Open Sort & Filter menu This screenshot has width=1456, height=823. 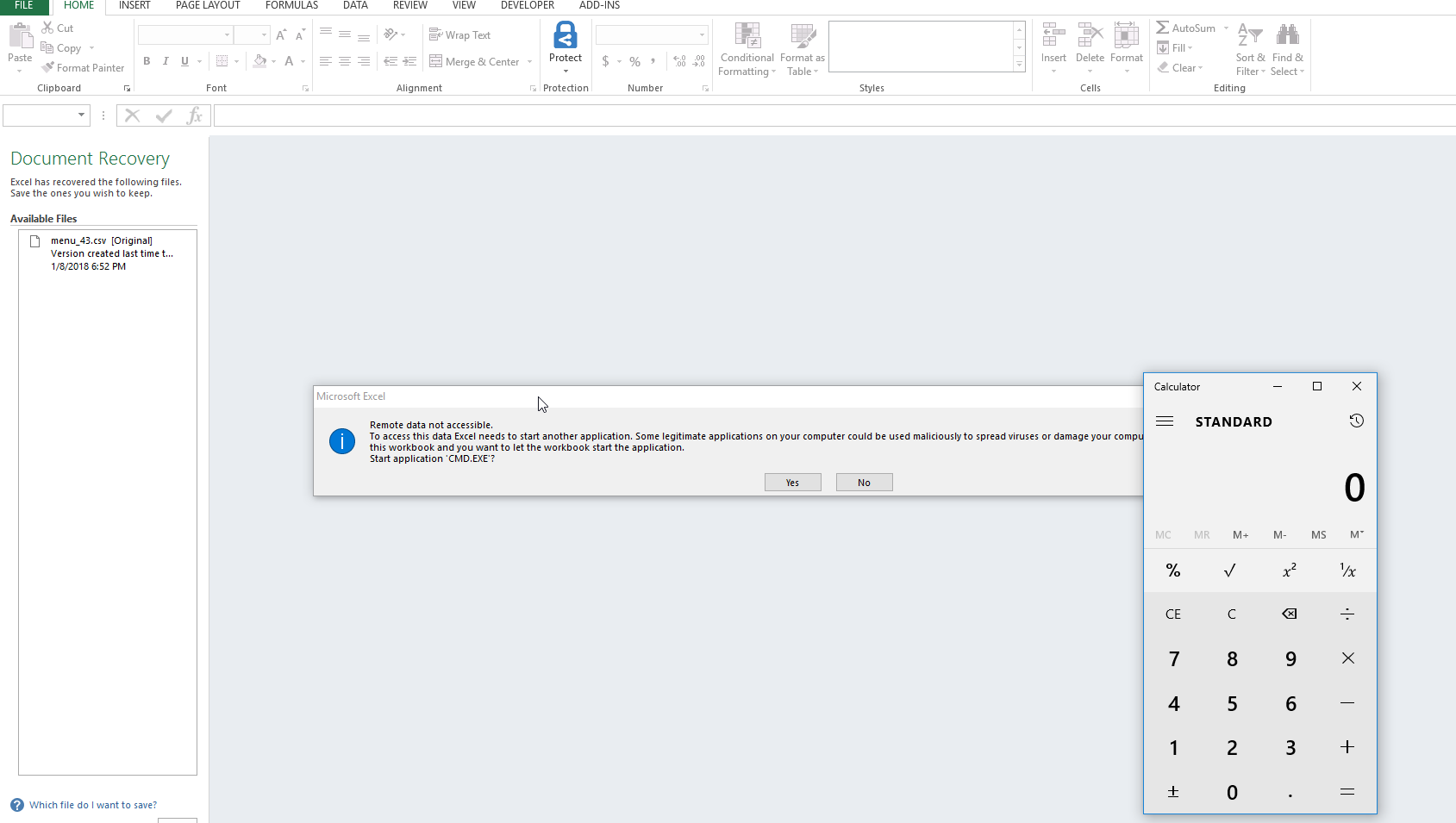(1250, 49)
